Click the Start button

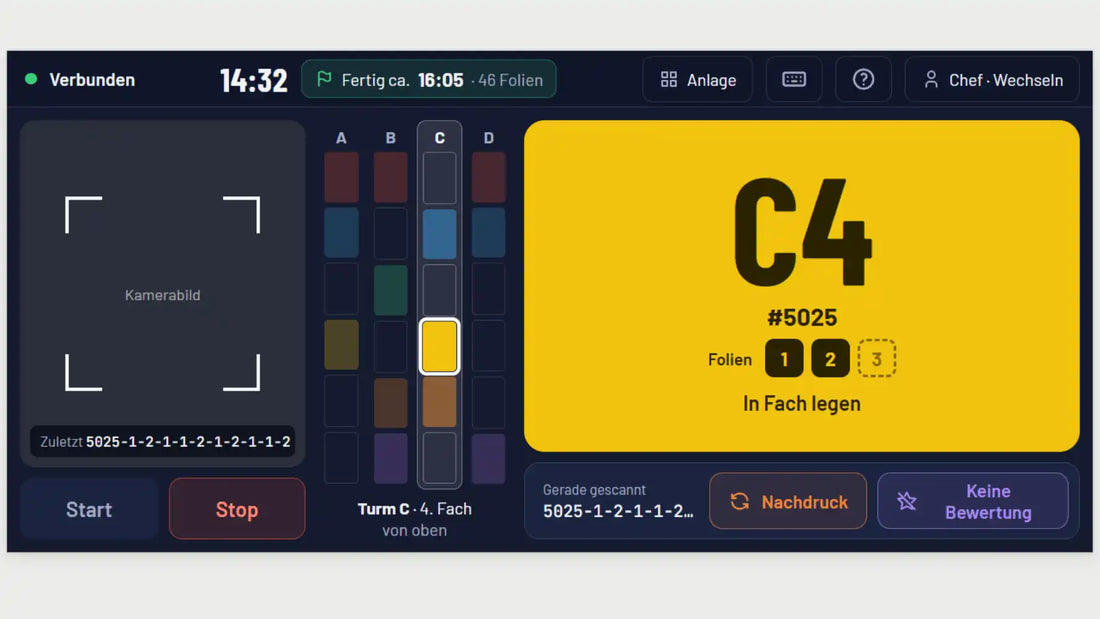click(x=89, y=509)
